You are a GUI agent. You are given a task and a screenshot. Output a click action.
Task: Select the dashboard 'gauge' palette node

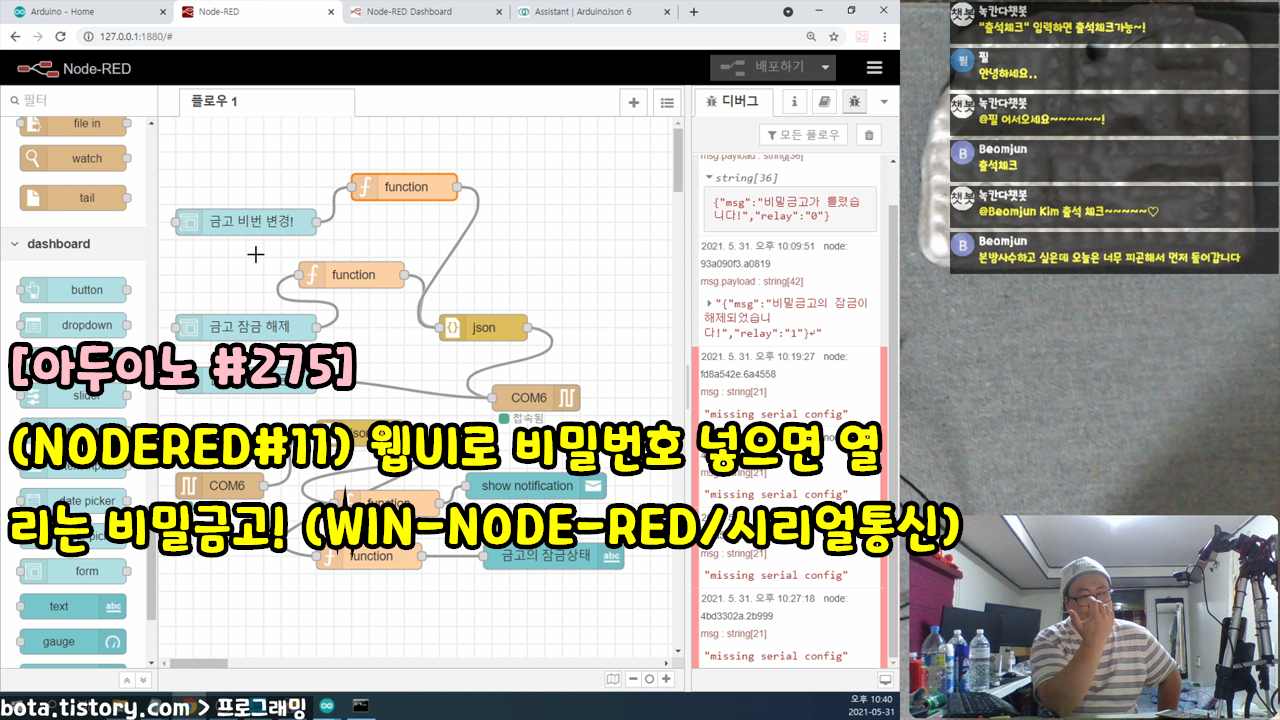tap(74, 642)
